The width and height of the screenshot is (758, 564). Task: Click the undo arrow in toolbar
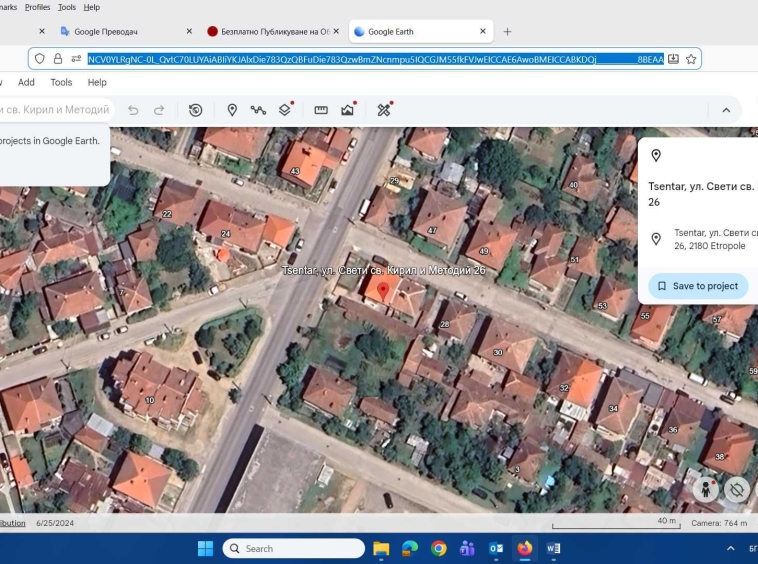click(133, 110)
